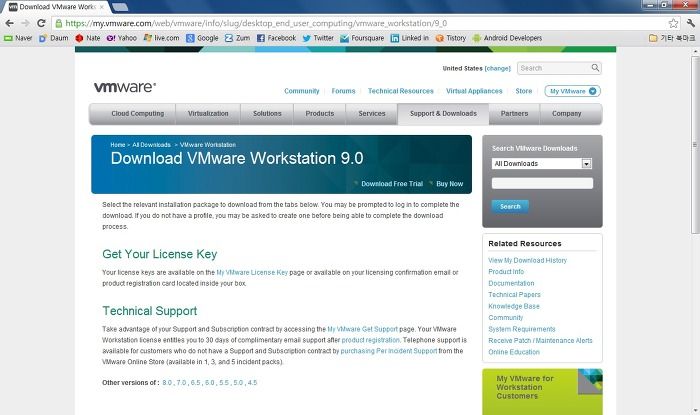Screen dimensions: 700x415
Task: Click purchasing Per Incident Support link
Action: point(389,351)
